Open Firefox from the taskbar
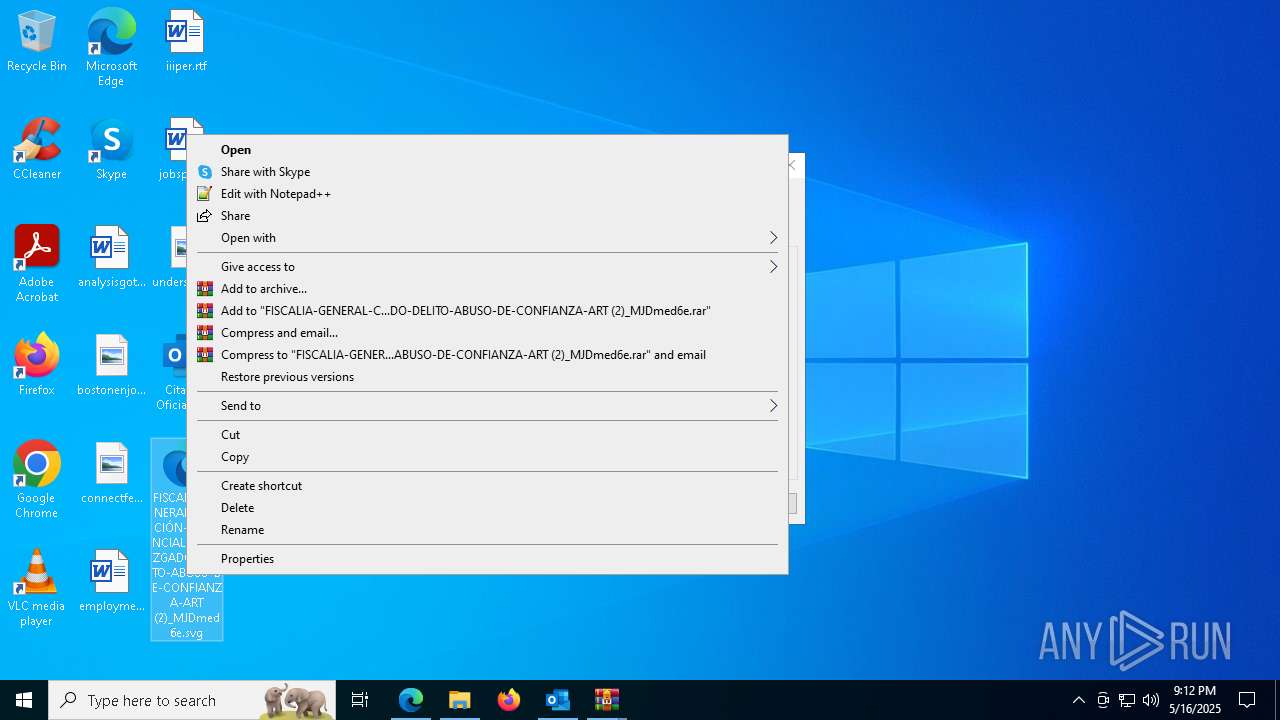Screen dimensions: 1280x720 coord(509,700)
